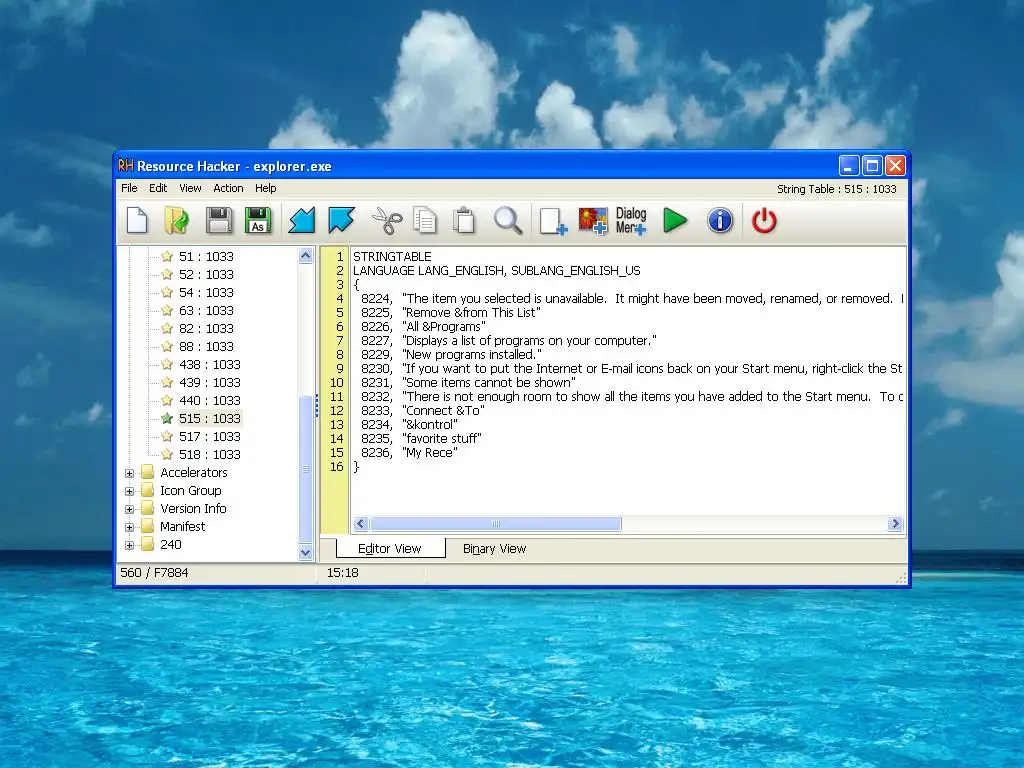
Task: Click the red power exit icon
Action: [764, 220]
